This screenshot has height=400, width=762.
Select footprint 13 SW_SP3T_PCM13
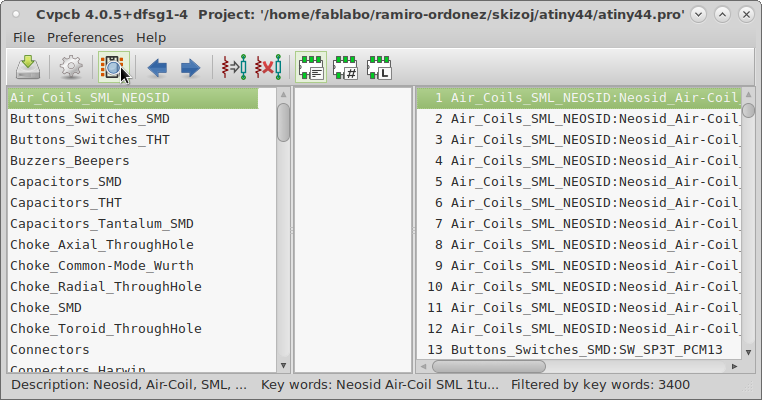579,349
